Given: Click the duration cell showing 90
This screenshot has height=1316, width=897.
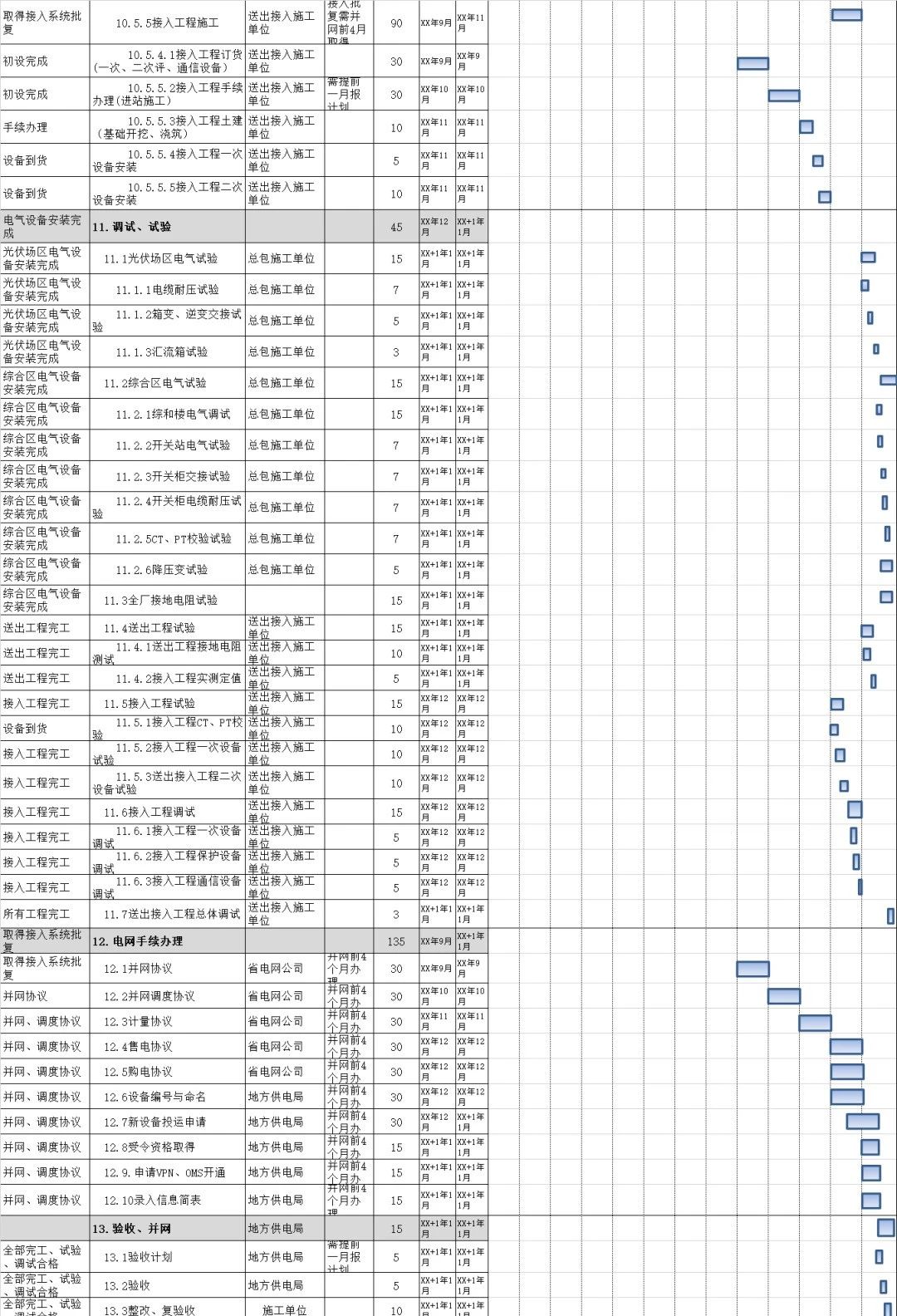Looking at the screenshot, I should click(x=396, y=23).
